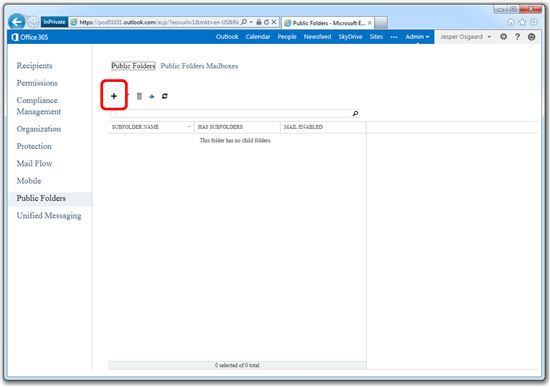Open the Sites link

pos(376,36)
